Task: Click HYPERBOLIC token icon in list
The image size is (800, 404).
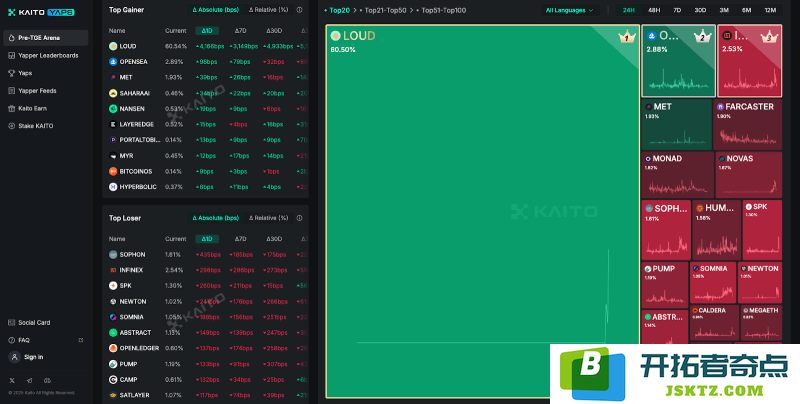Action: click(113, 187)
